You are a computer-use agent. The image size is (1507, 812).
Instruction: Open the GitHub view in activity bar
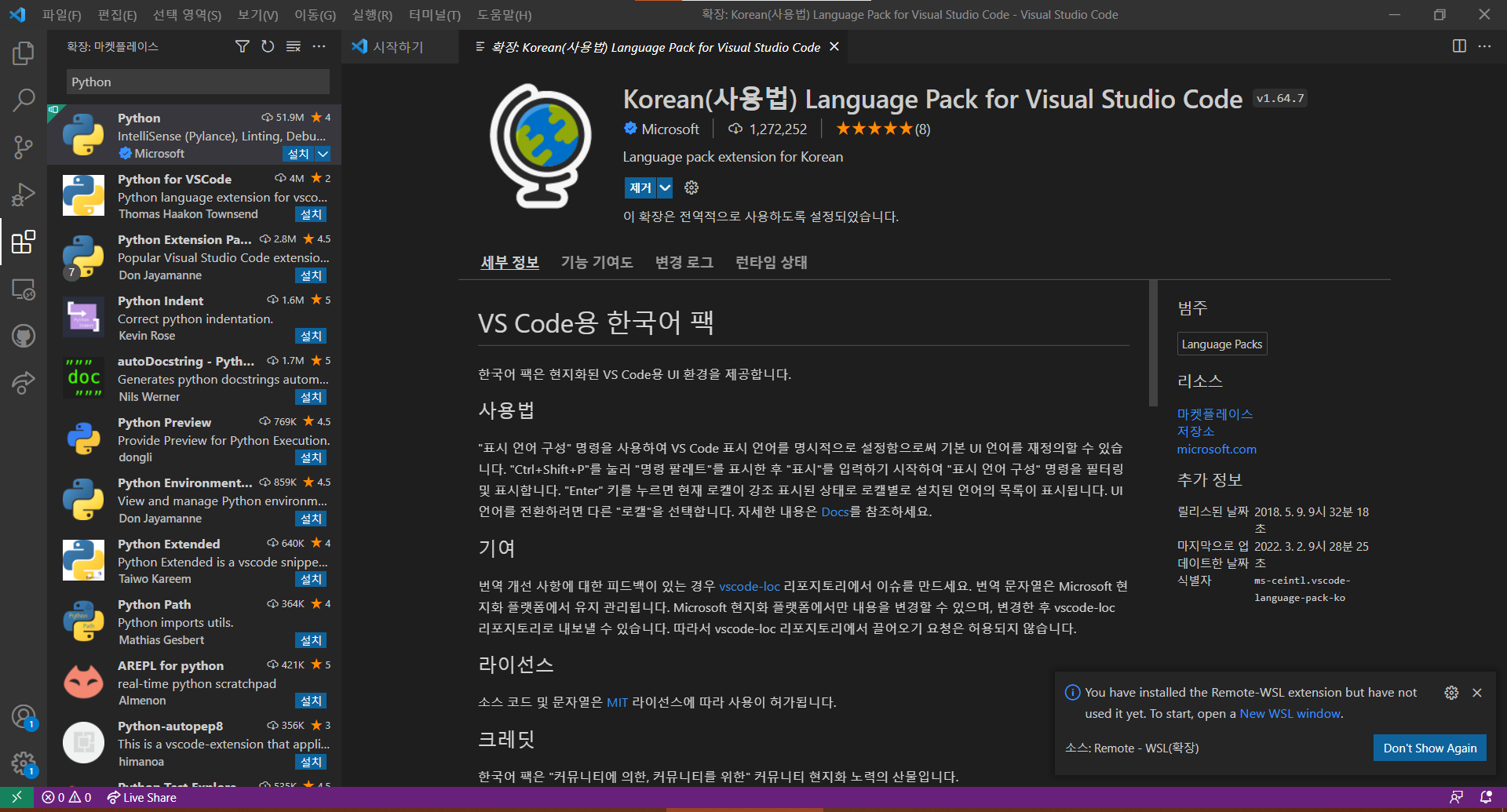(24, 337)
